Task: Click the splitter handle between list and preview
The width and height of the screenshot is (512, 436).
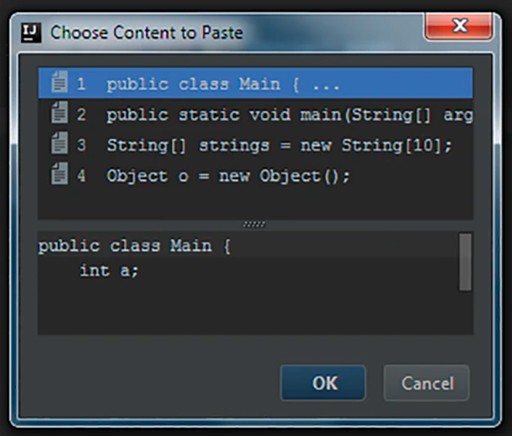Action: point(254,224)
